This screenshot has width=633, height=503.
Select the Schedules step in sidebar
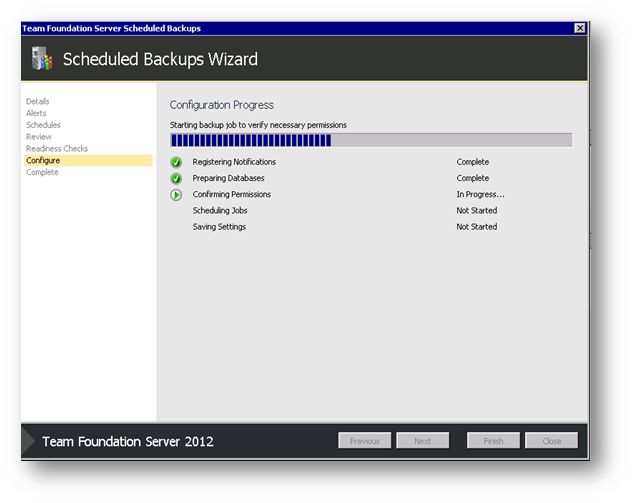tap(43, 125)
